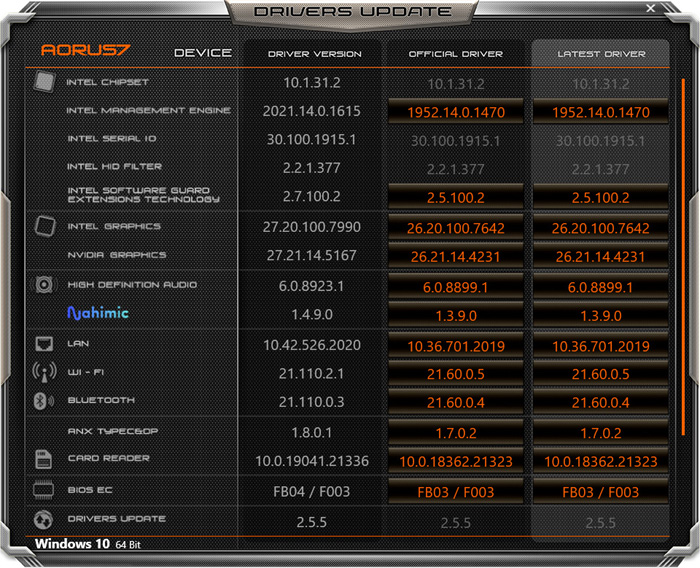
Task: Install official Wi-Fi driver 21.60.0.5
Action: coord(456,374)
